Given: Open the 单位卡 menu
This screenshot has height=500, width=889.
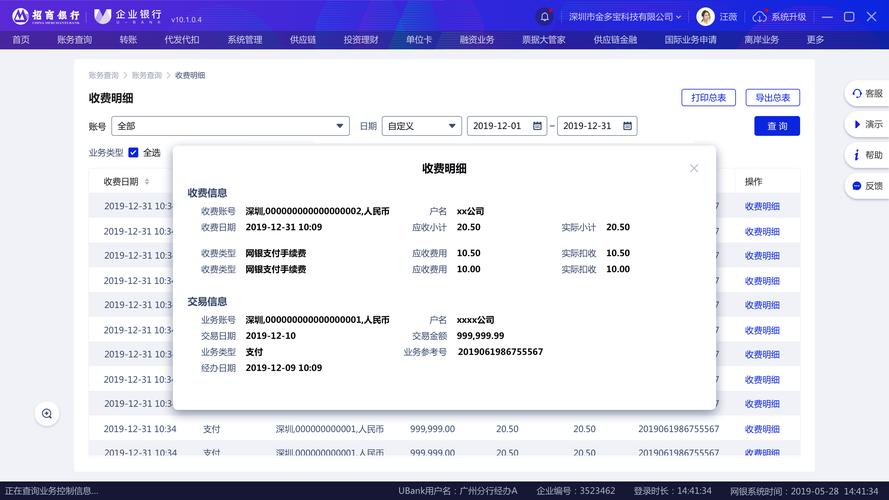Looking at the screenshot, I should 418,40.
